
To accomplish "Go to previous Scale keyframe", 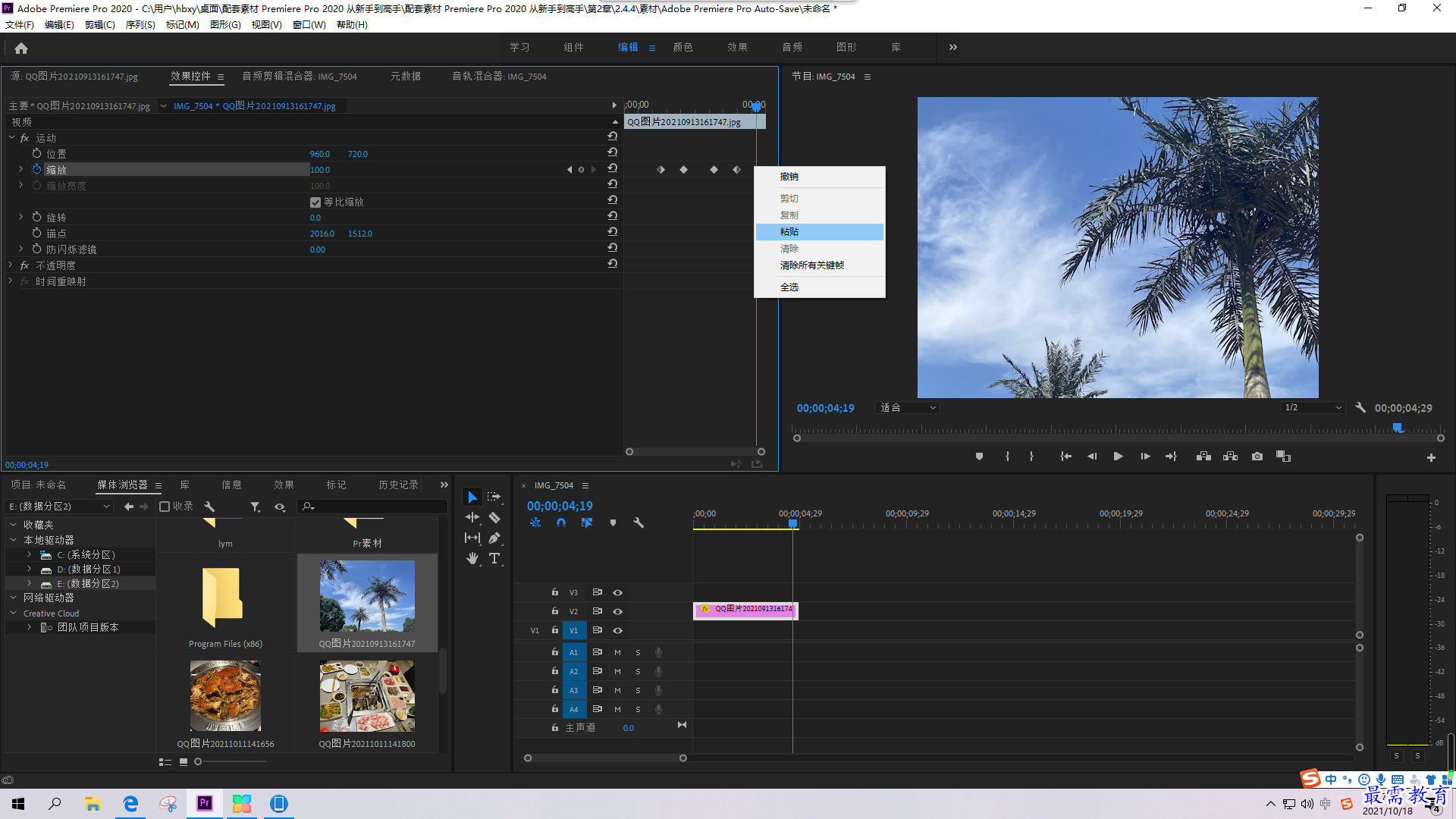I will tap(570, 170).
